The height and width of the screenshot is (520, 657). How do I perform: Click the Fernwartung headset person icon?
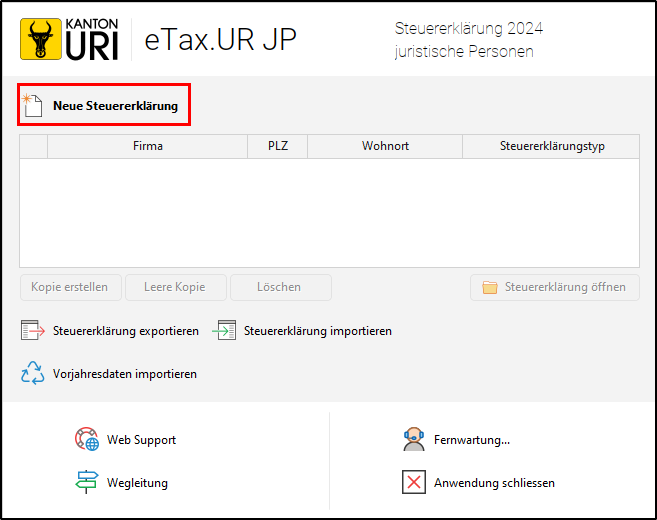414,439
